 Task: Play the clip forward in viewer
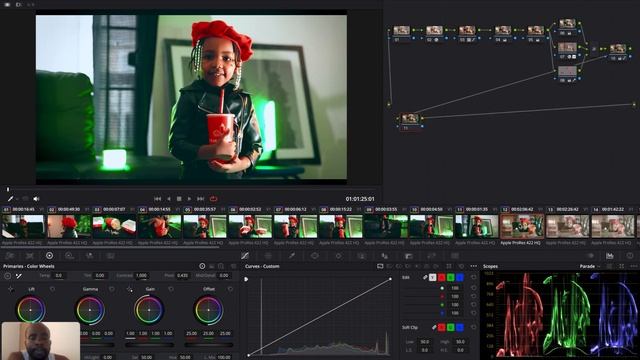click(189, 199)
